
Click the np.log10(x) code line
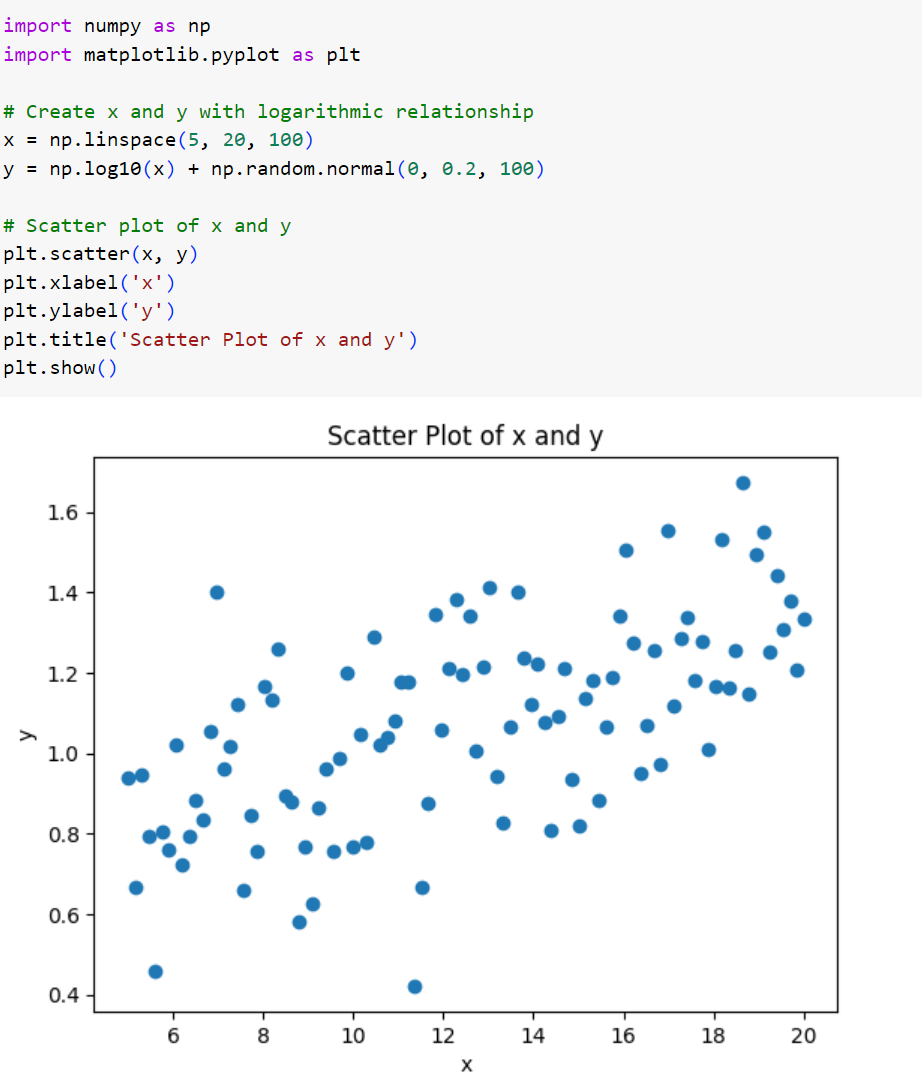coord(274,169)
